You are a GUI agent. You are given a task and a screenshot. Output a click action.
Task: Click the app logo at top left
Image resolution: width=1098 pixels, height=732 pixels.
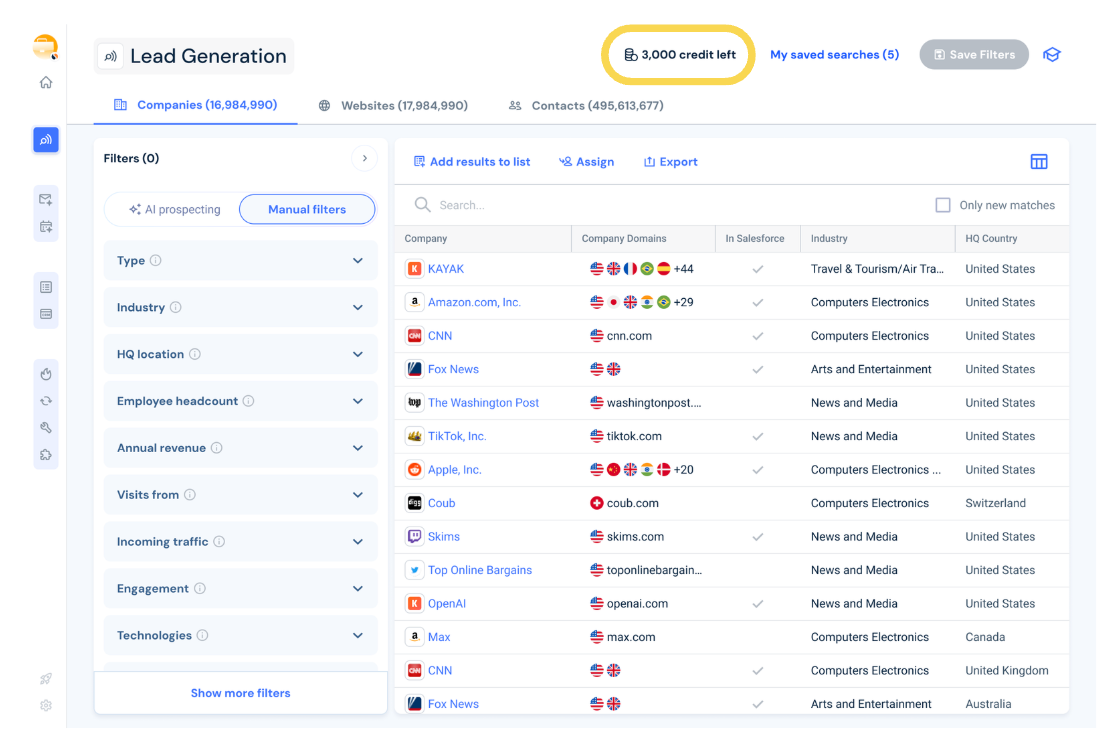point(46,47)
